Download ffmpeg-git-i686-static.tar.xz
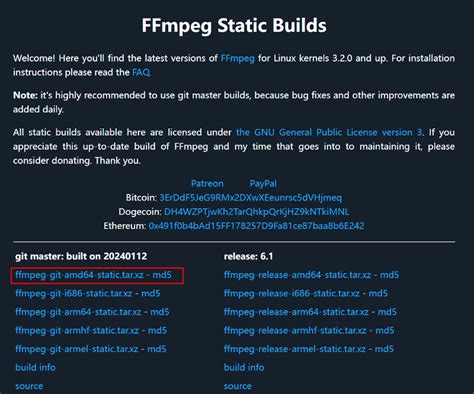This screenshot has width=474, height=394. 74,294
